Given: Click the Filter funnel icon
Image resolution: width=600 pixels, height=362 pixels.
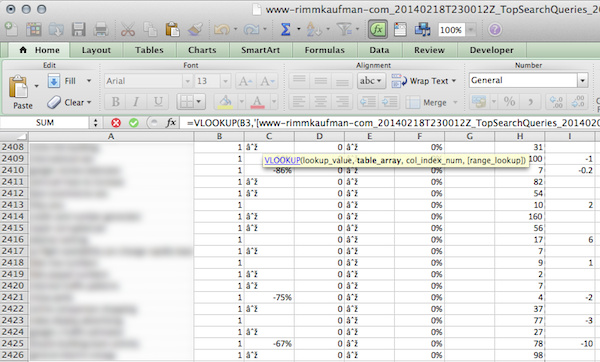Looking at the screenshot, I should click(344, 29).
